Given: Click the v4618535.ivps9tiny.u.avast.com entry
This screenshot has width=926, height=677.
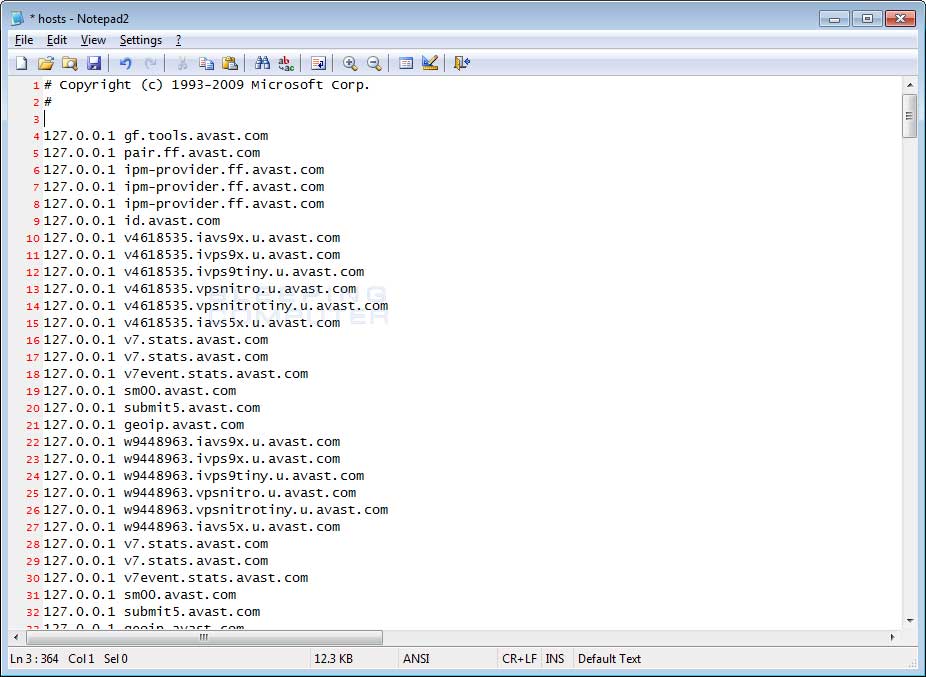Looking at the screenshot, I should point(244,272).
